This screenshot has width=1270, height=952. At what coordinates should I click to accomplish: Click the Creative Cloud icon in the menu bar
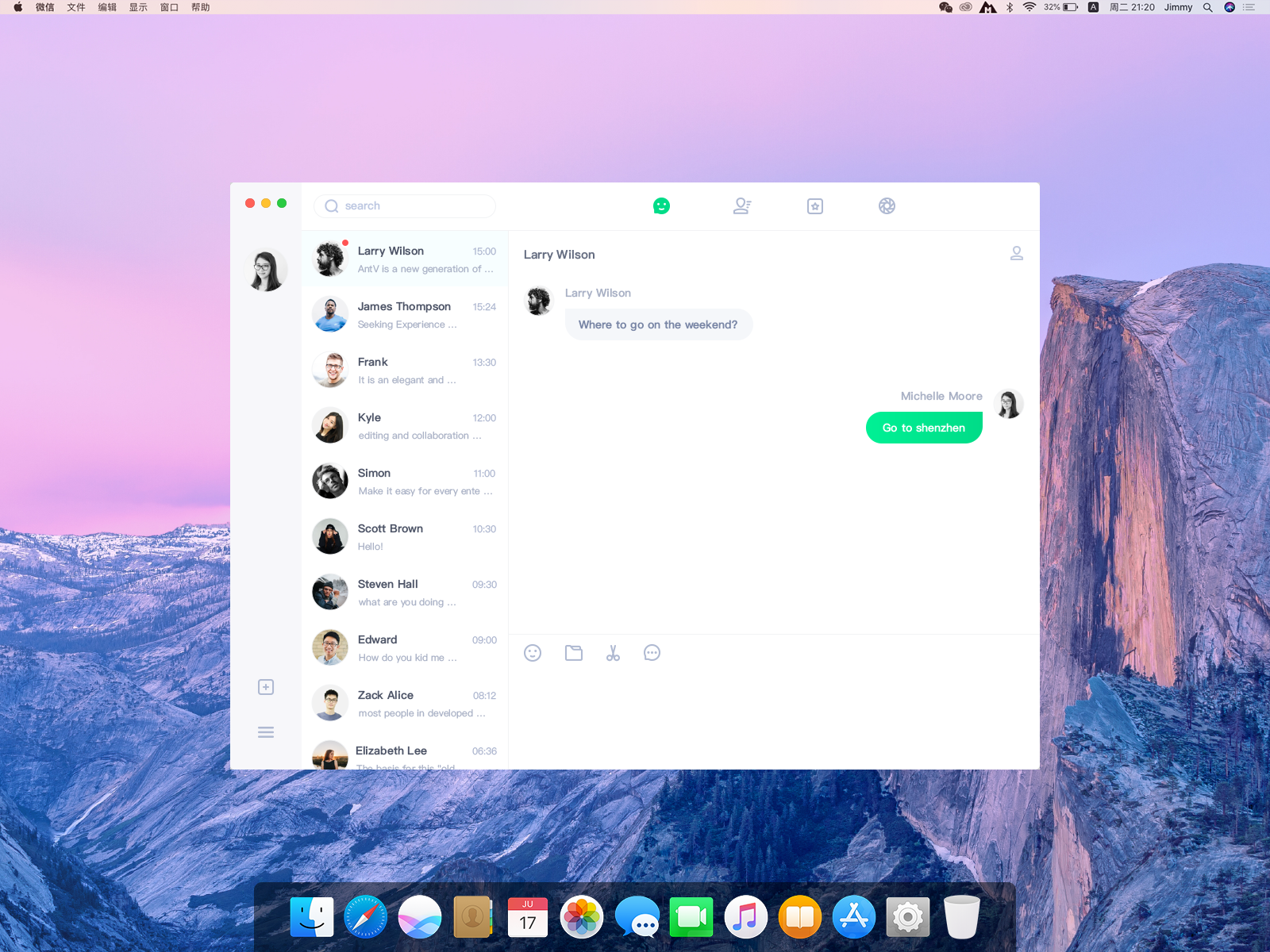click(965, 7)
